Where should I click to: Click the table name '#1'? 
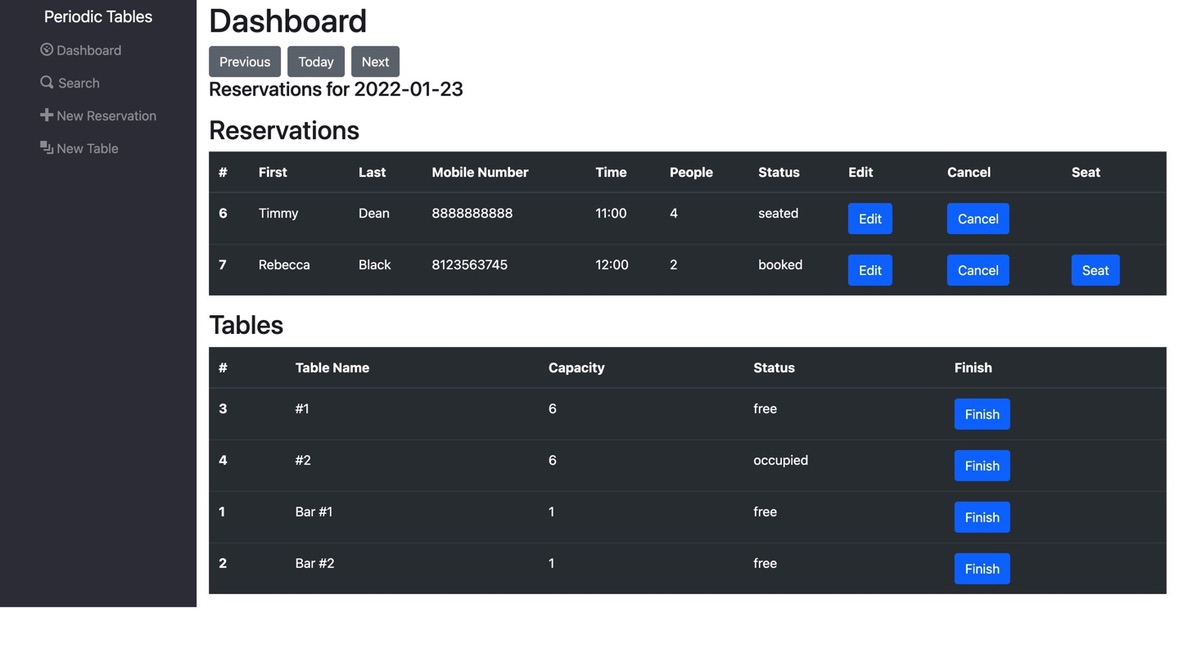(x=302, y=409)
